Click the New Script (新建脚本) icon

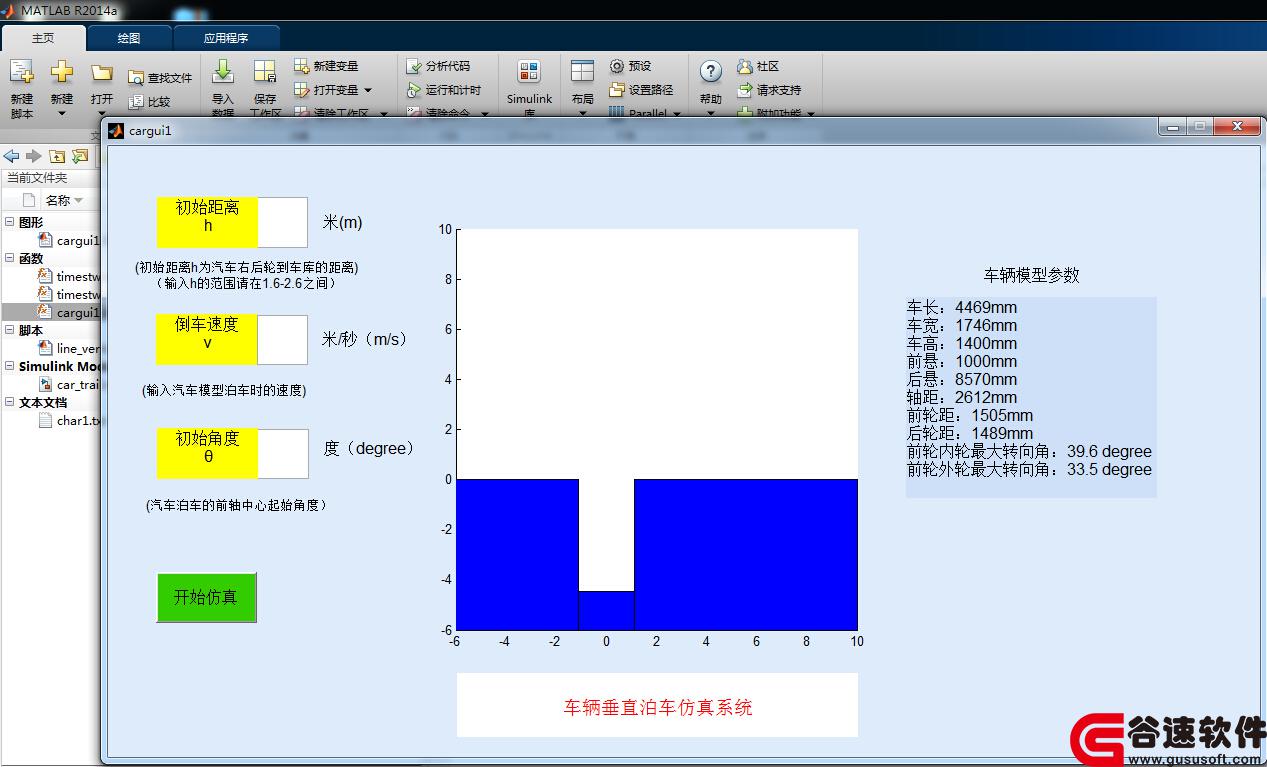tap(21, 72)
